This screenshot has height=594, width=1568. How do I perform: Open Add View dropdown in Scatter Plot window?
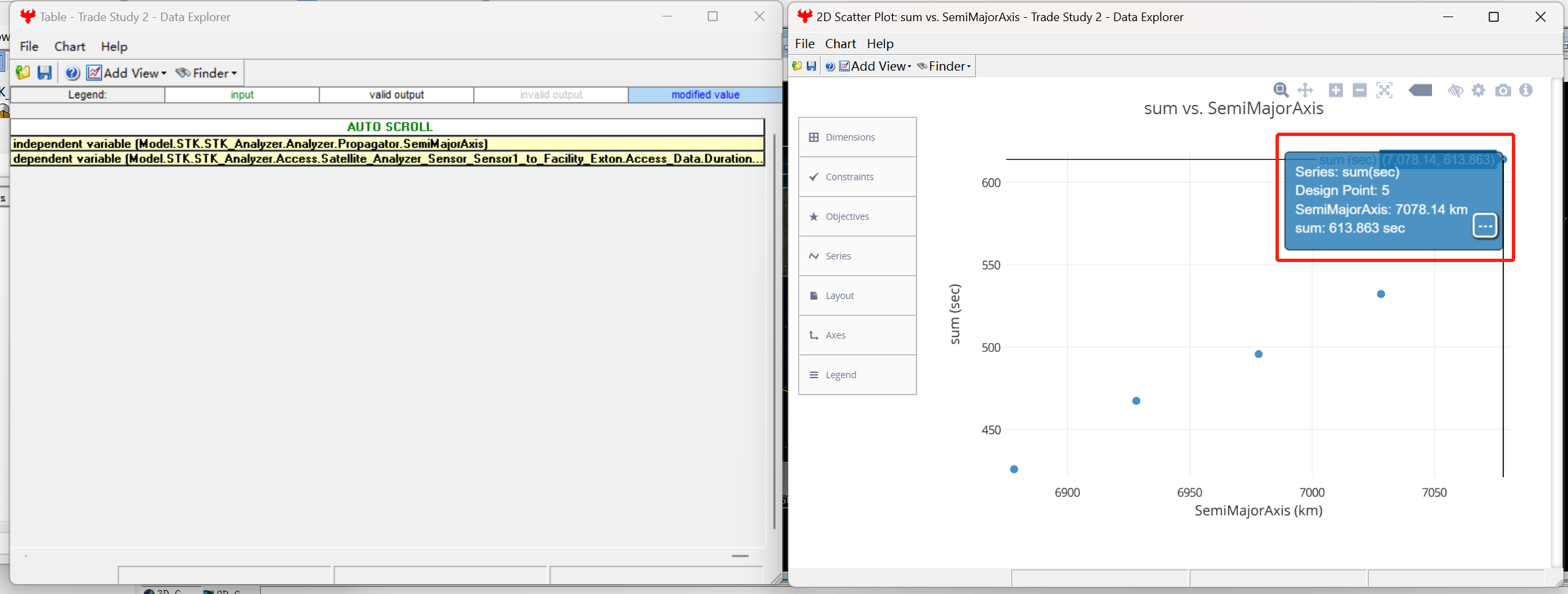[875, 66]
